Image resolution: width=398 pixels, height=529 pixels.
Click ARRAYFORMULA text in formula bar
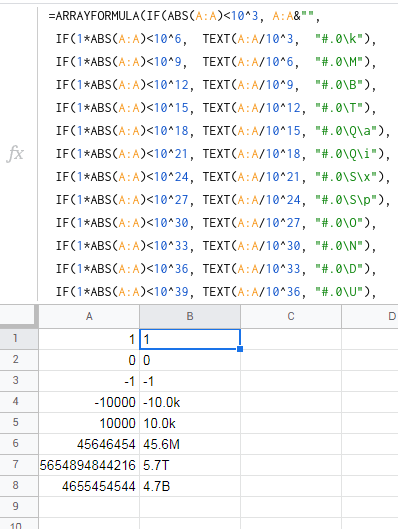tap(97, 16)
